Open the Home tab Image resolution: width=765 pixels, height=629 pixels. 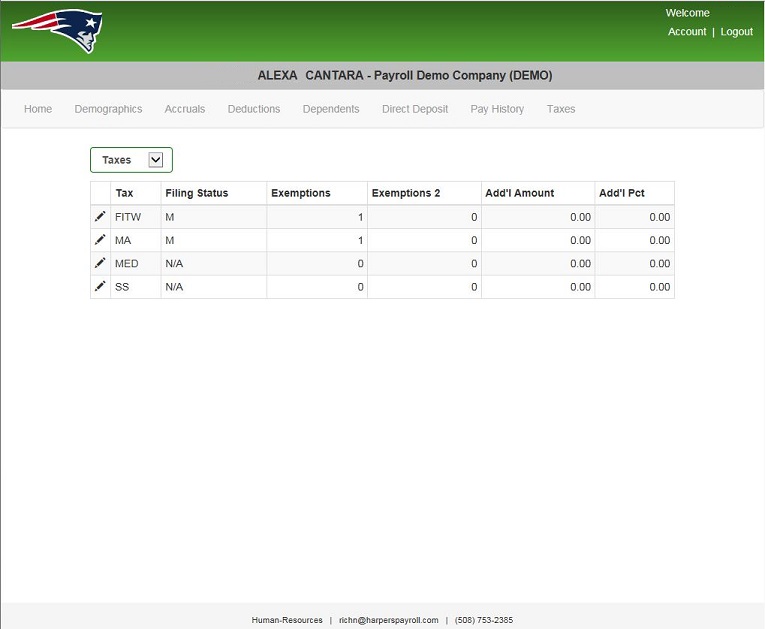click(x=38, y=109)
